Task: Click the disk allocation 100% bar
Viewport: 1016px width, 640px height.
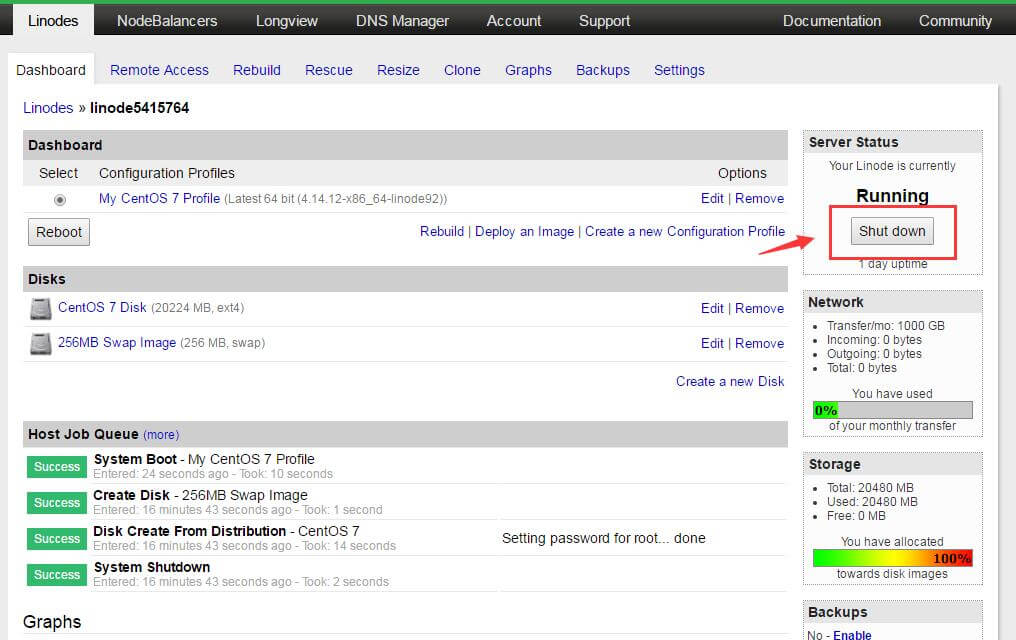Action: point(892,558)
